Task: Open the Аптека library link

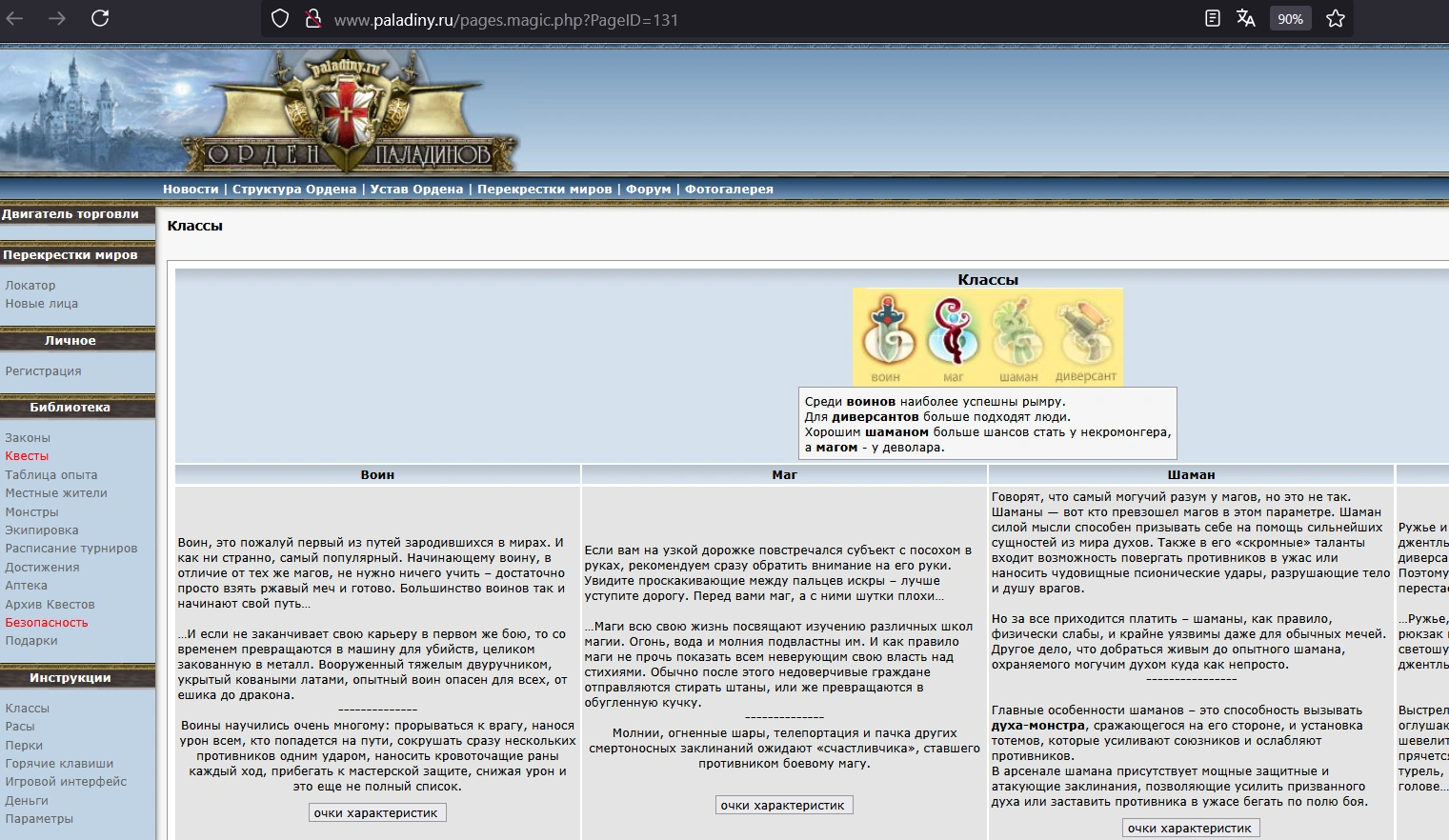Action: click(x=26, y=586)
